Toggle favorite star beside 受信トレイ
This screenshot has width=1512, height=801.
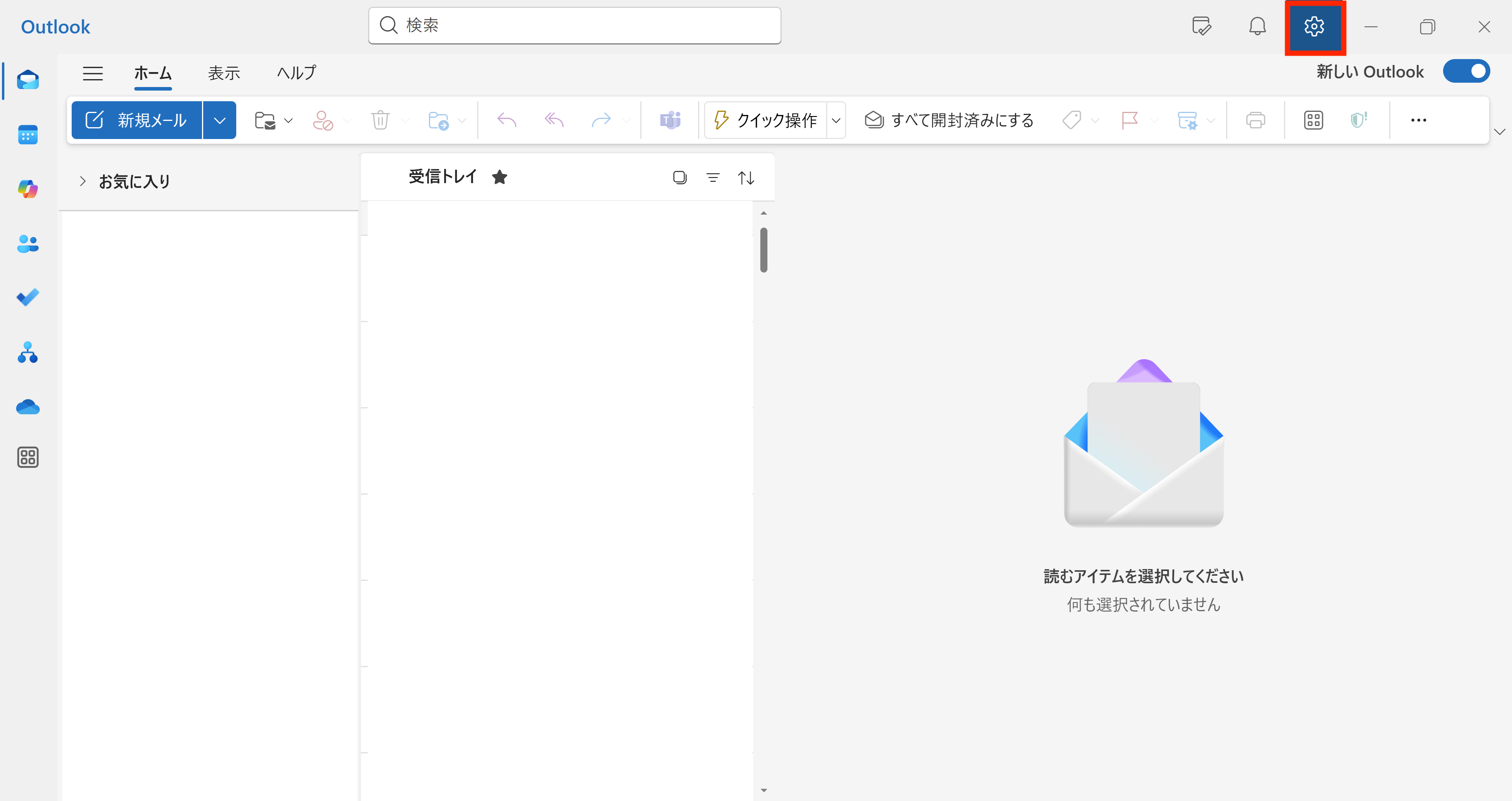pos(500,177)
